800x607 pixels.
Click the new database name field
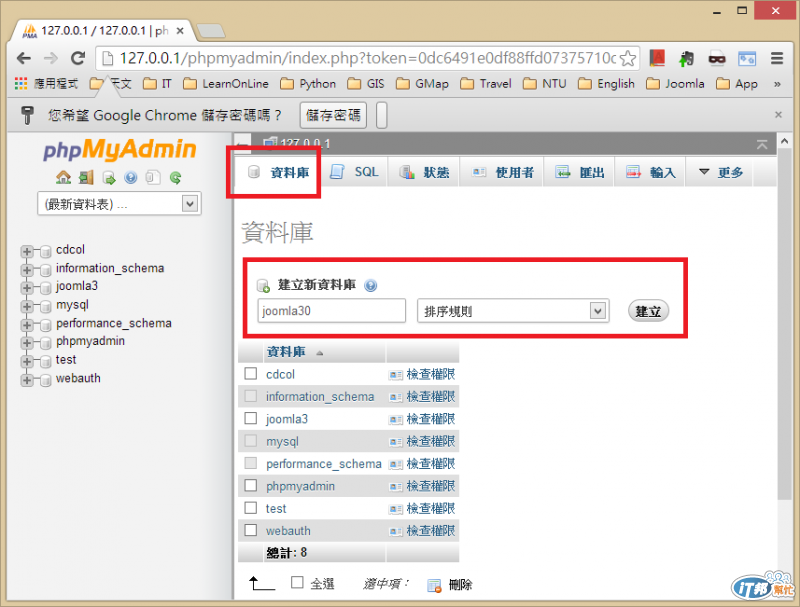point(332,311)
